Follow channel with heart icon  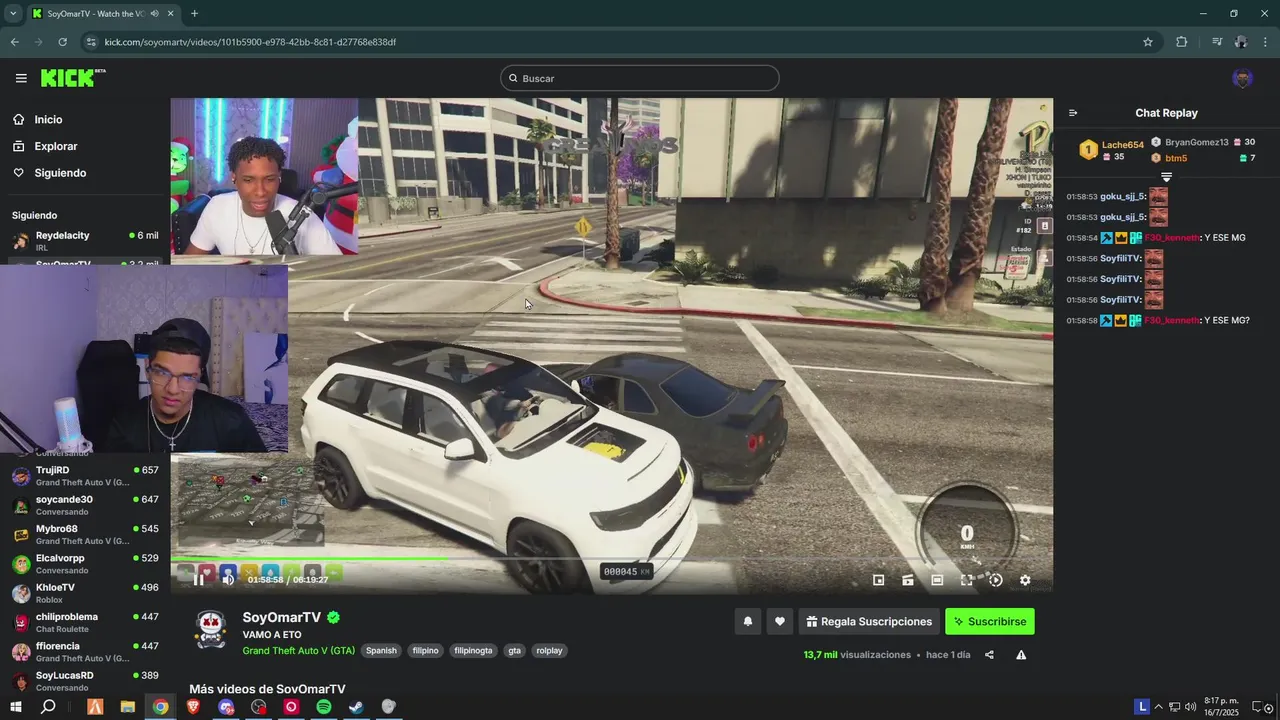coord(779,621)
